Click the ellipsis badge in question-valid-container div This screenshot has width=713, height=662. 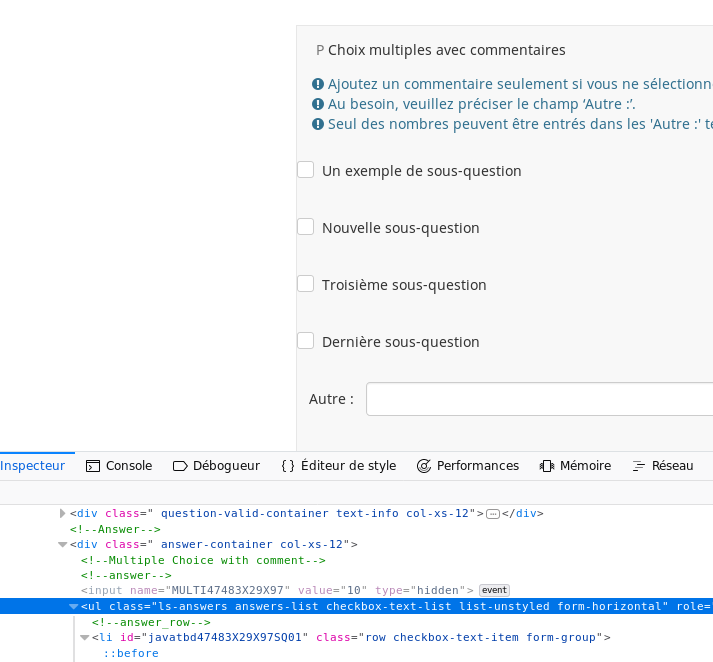[x=492, y=514]
